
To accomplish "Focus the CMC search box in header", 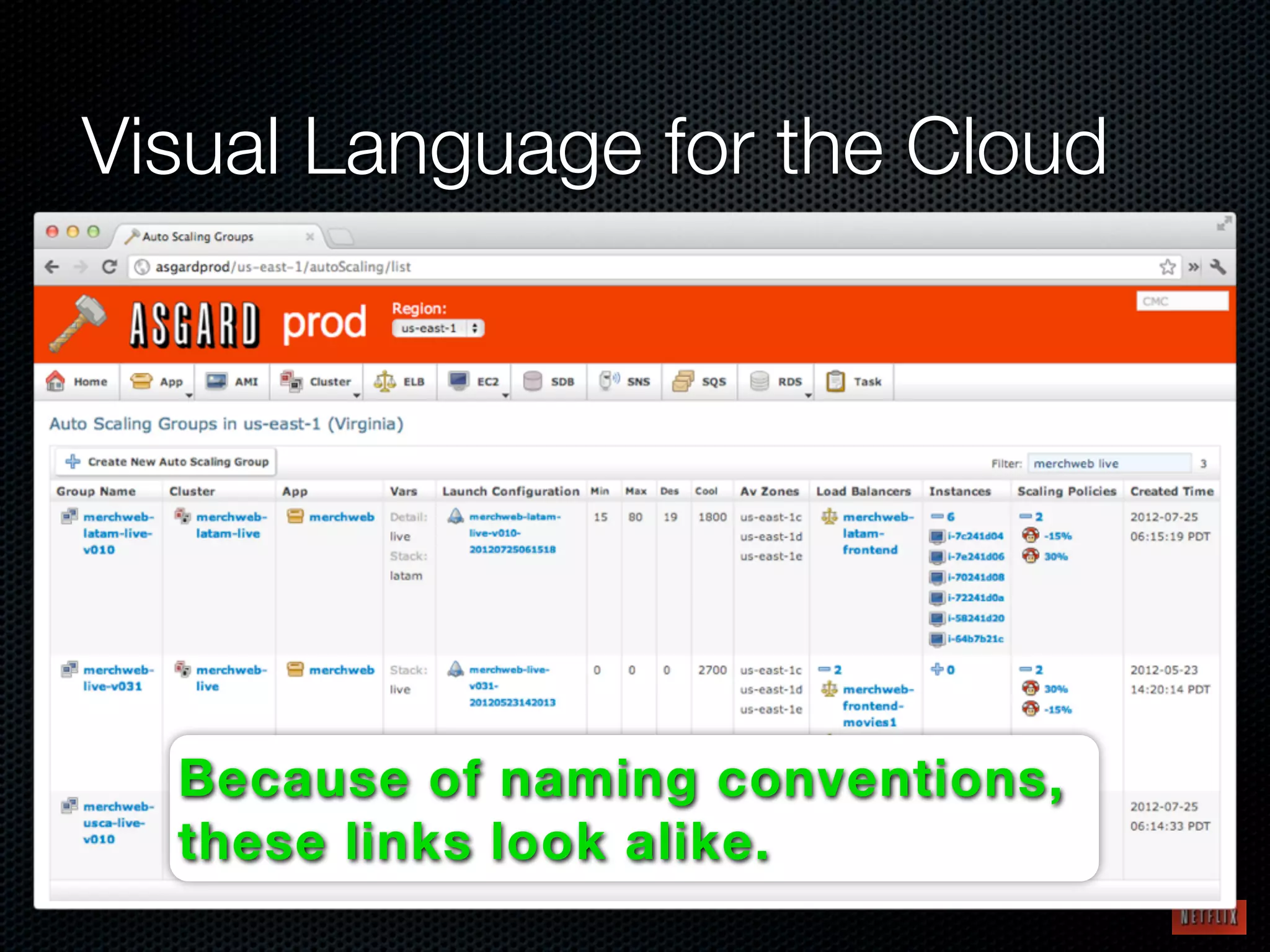I will [x=1182, y=301].
